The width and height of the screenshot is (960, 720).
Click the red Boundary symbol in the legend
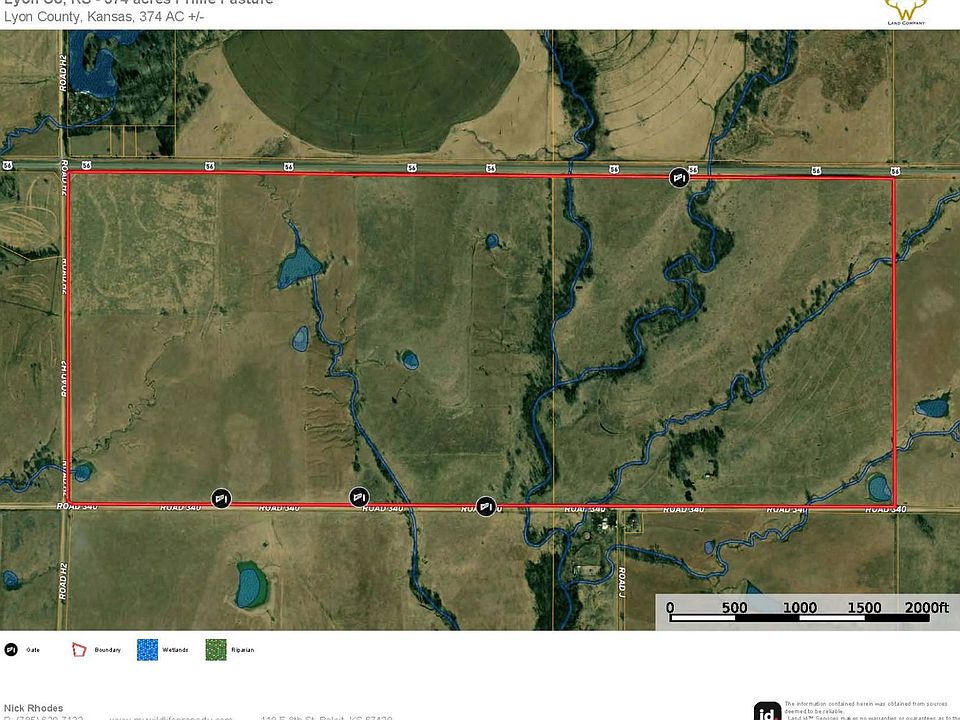point(79,649)
